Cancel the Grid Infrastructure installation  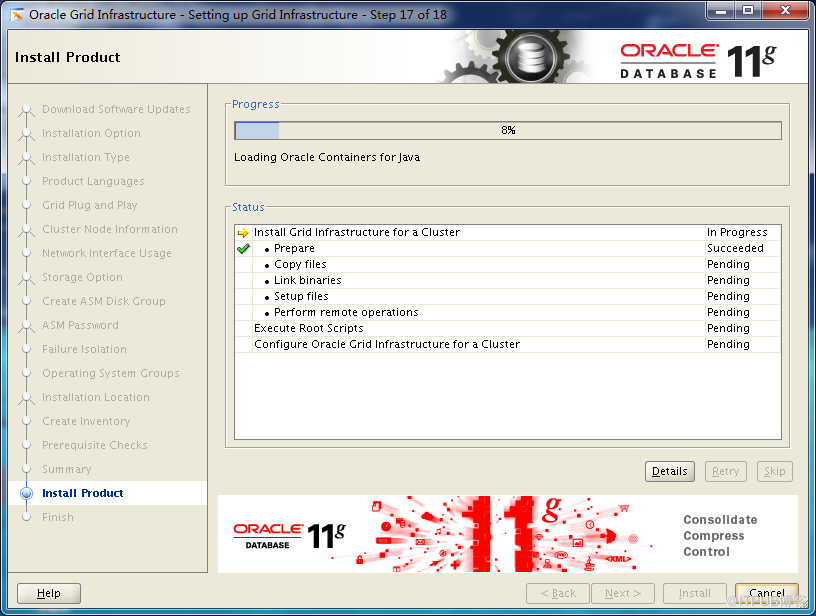coord(767,593)
